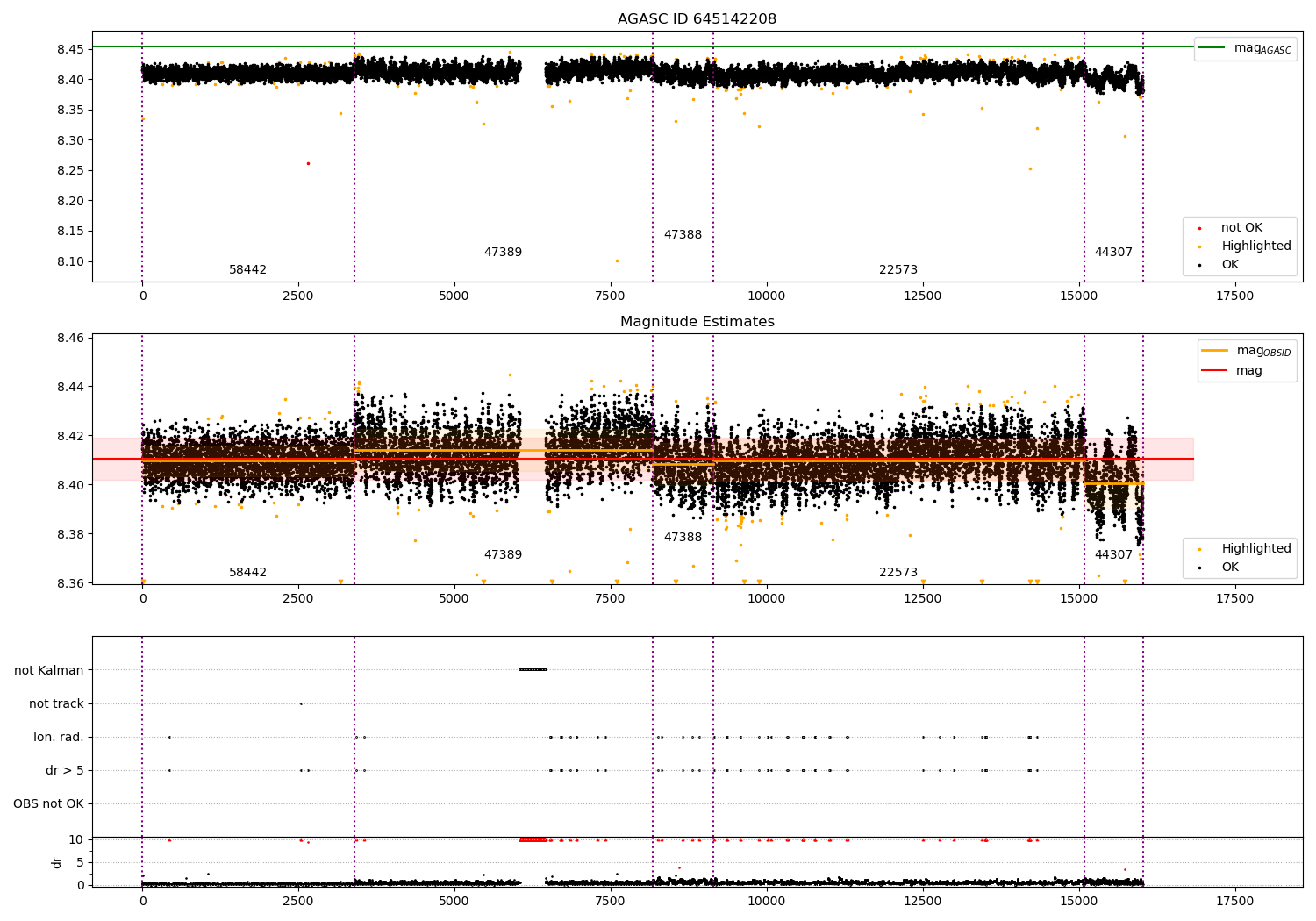Click obsid label 47389 in top plot
Viewport: 1316px width, 921px height.
pyautogui.click(x=503, y=253)
